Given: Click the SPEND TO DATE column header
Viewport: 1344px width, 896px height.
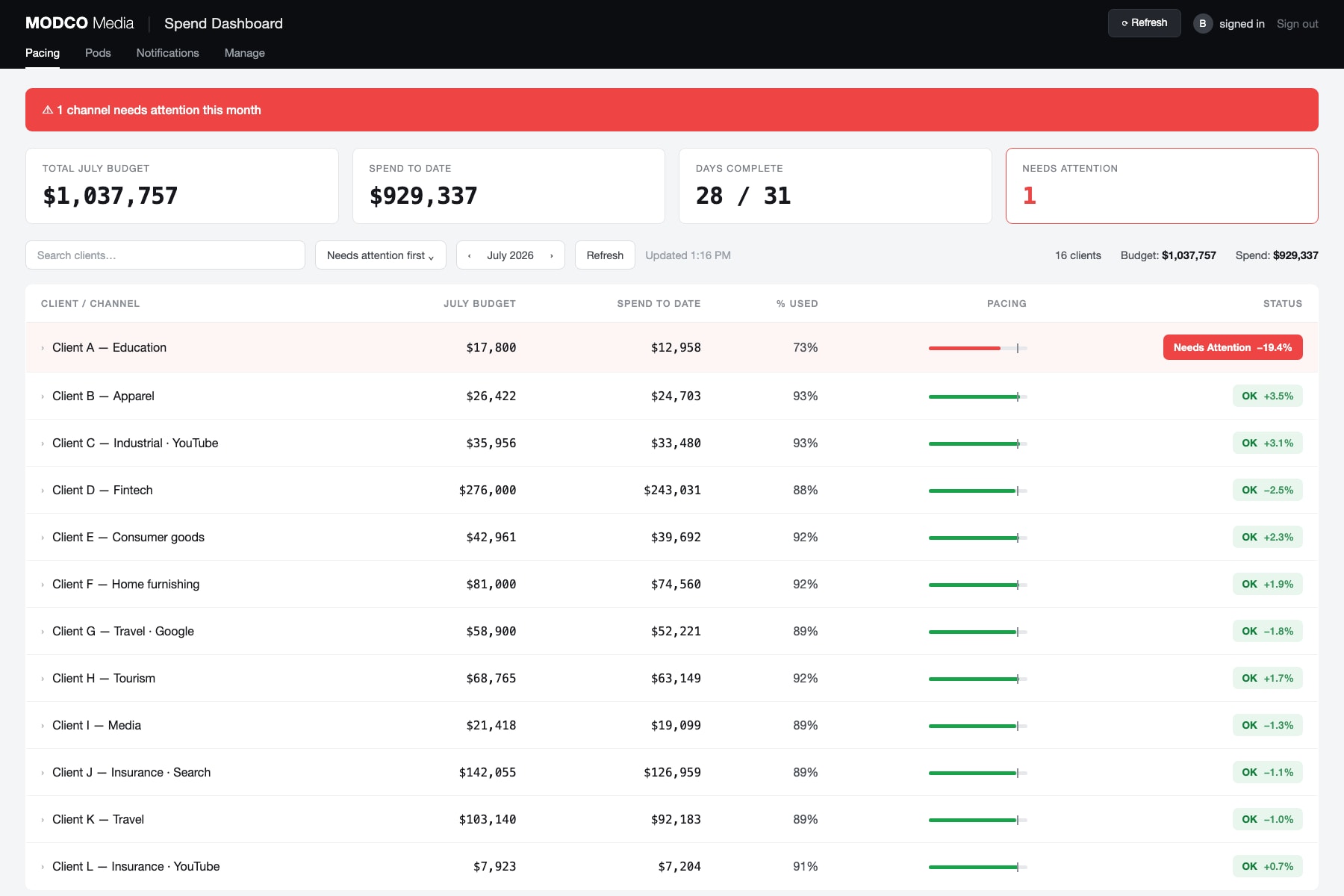Looking at the screenshot, I should (x=659, y=304).
